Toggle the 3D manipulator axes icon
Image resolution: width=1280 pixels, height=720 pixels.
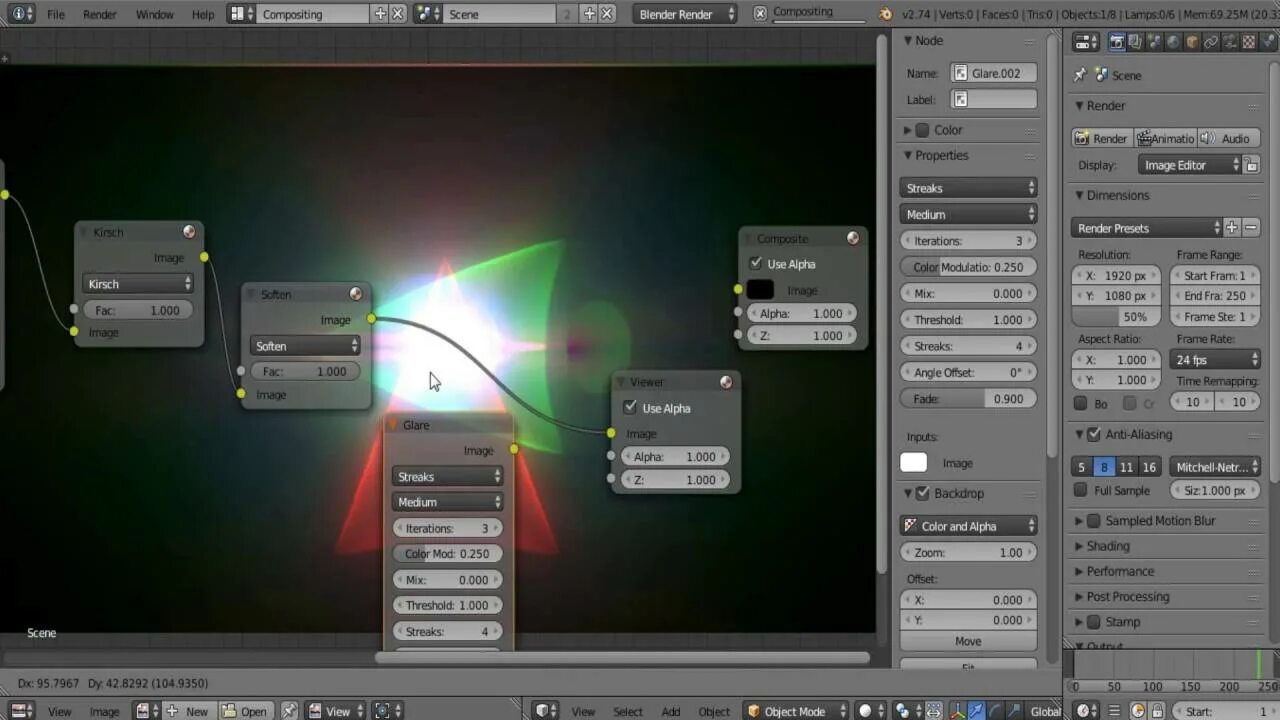[959, 711]
